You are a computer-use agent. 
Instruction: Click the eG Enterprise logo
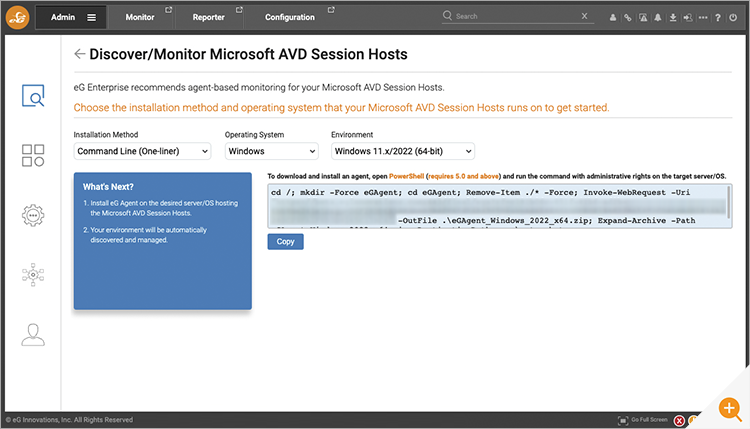[x=18, y=17]
